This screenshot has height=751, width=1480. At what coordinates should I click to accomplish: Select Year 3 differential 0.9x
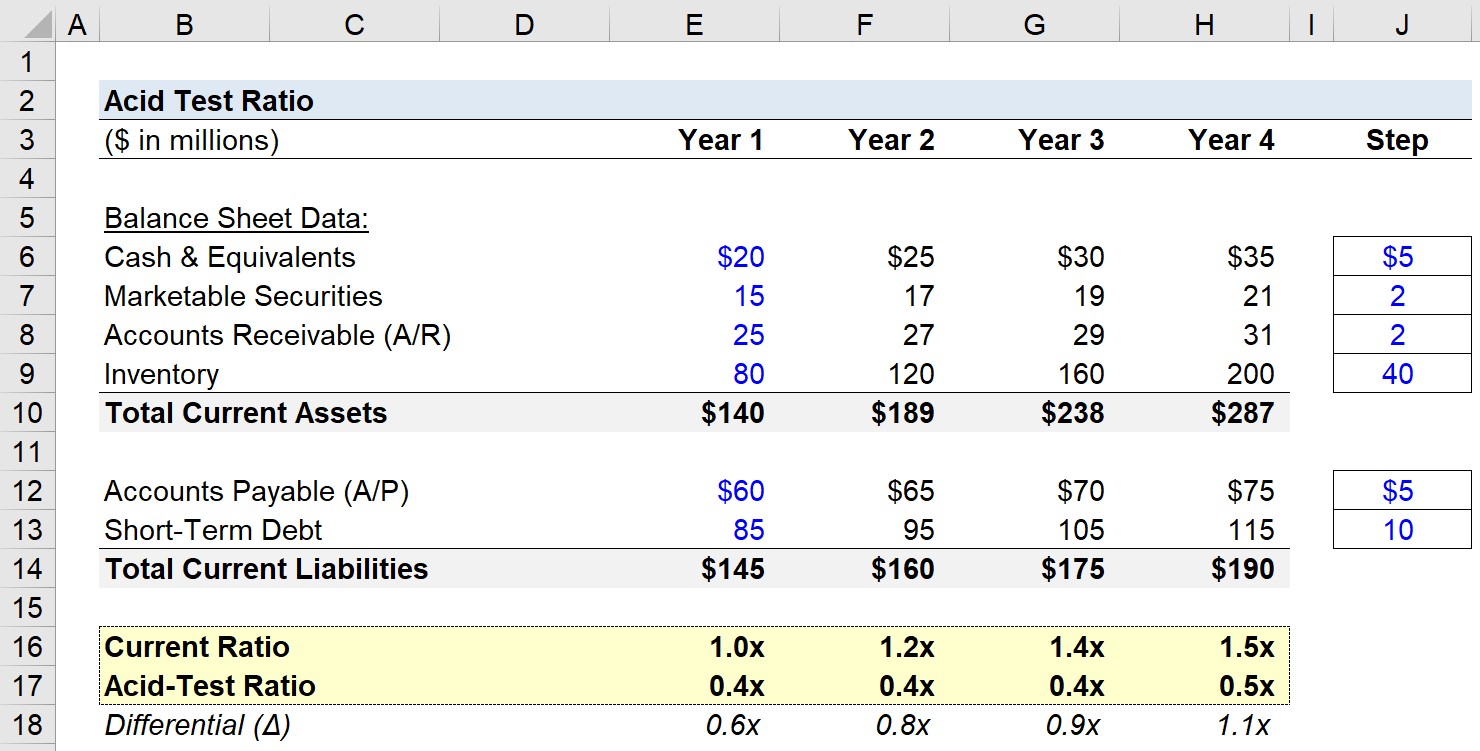[x=1073, y=725]
